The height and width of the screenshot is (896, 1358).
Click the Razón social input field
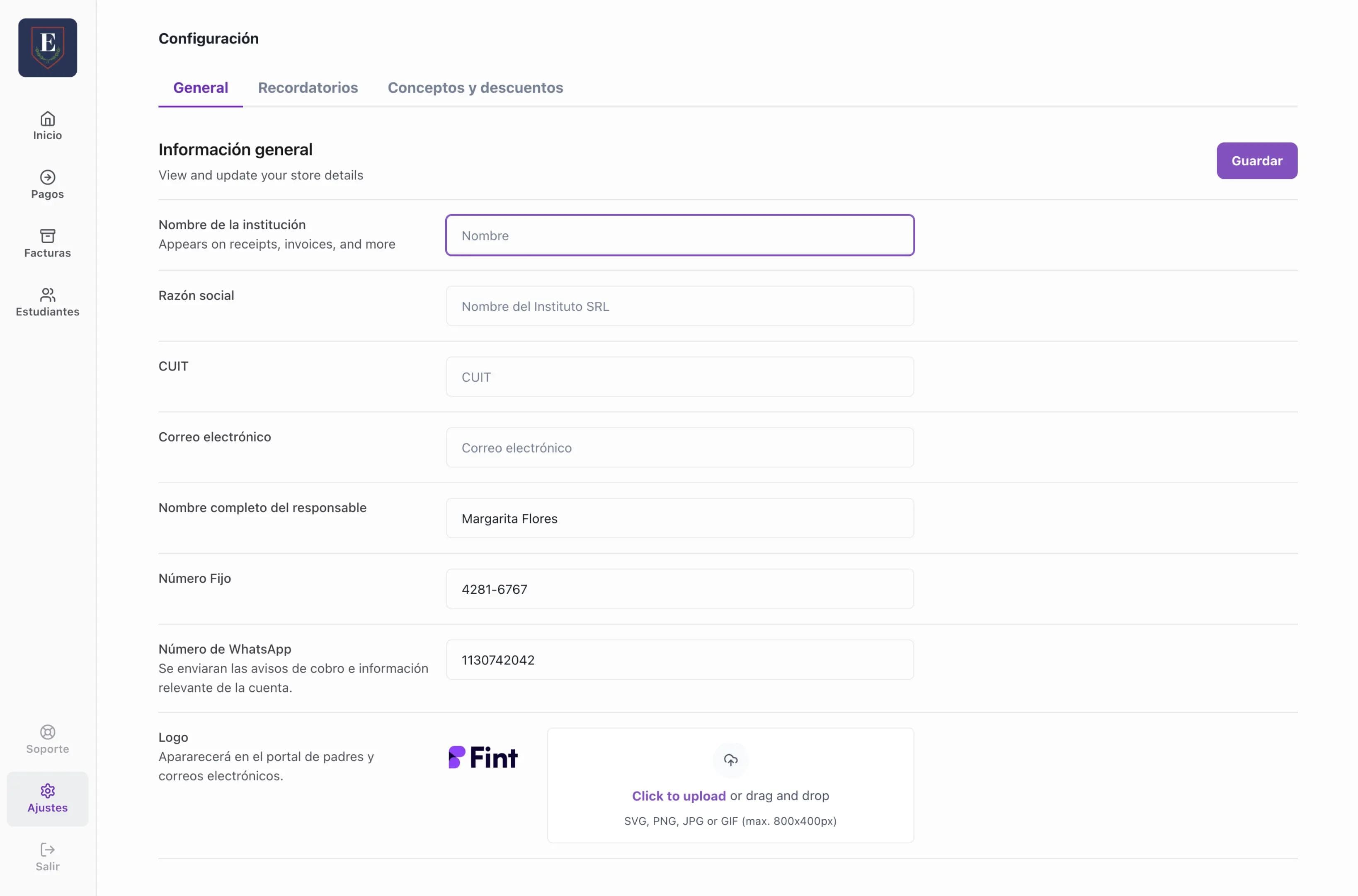[680, 306]
